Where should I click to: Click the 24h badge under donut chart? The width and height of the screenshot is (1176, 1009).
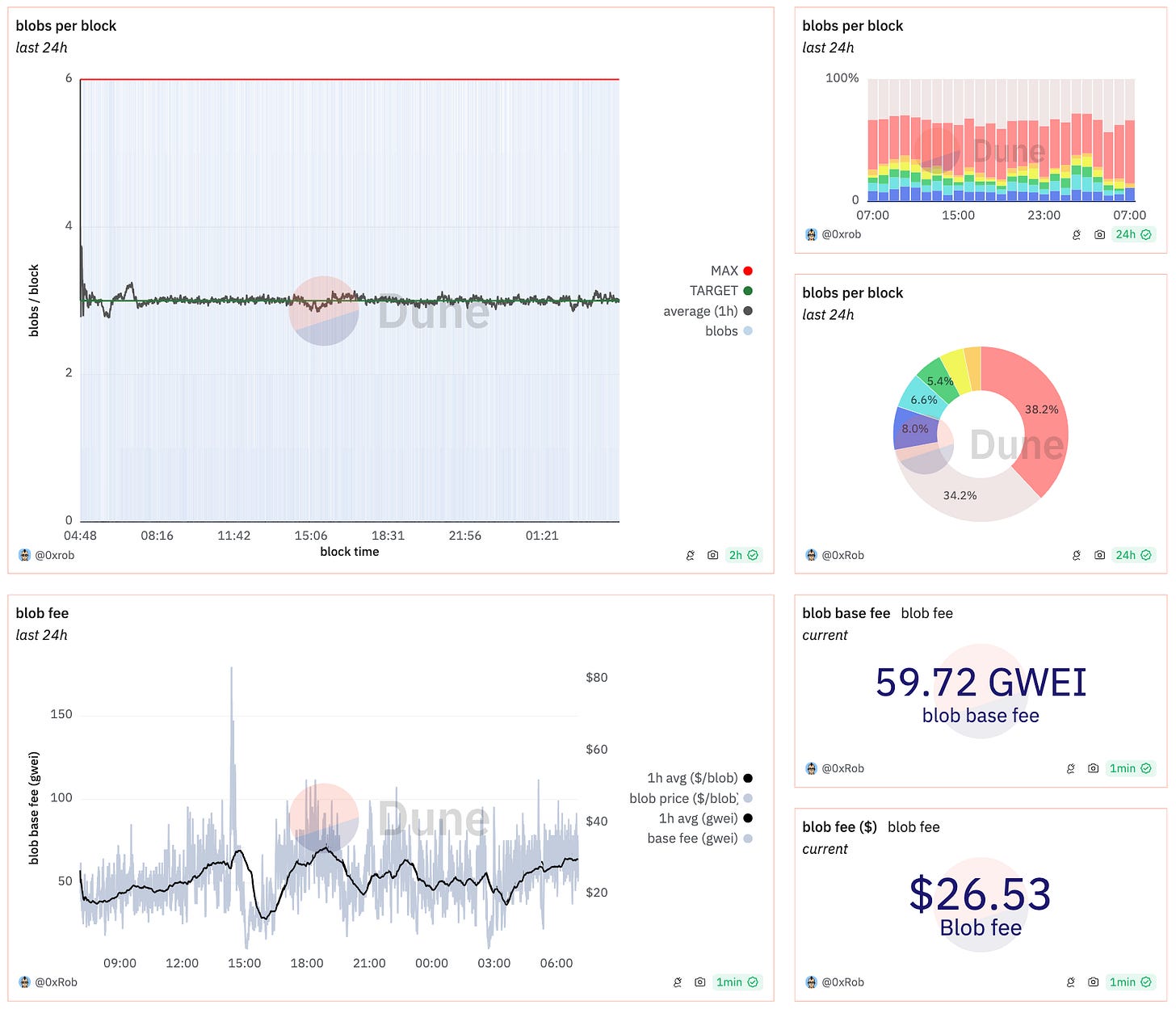click(x=1133, y=555)
